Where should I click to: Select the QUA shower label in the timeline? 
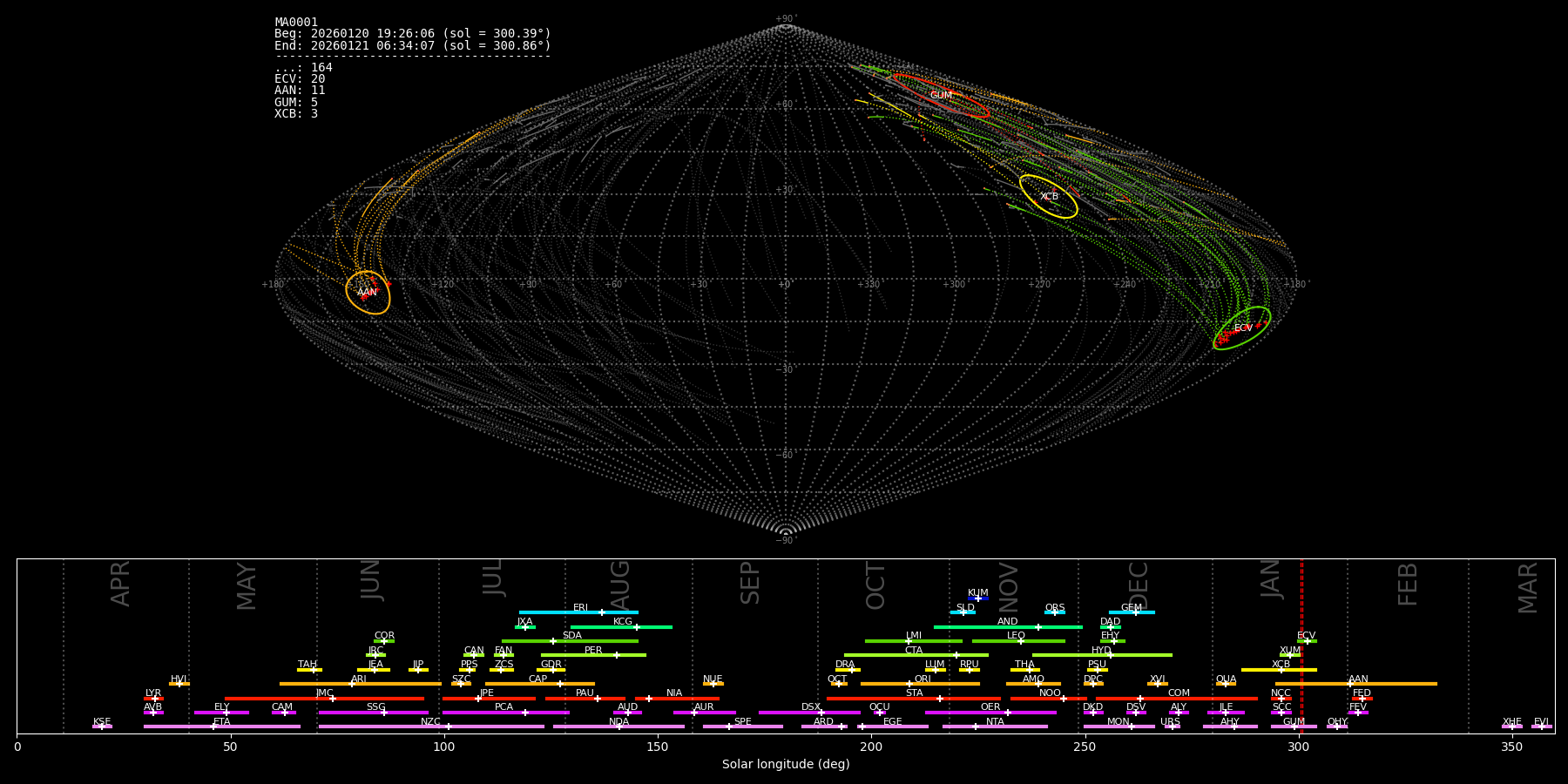click(1226, 679)
